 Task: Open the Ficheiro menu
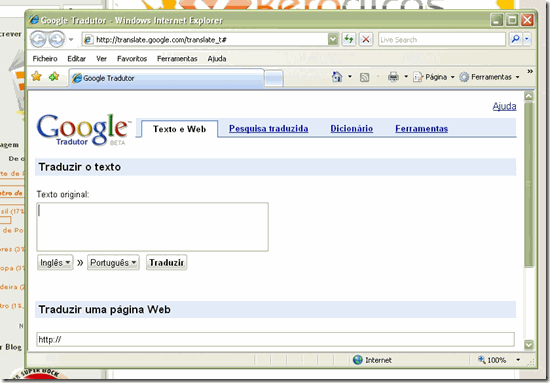point(45,59)
